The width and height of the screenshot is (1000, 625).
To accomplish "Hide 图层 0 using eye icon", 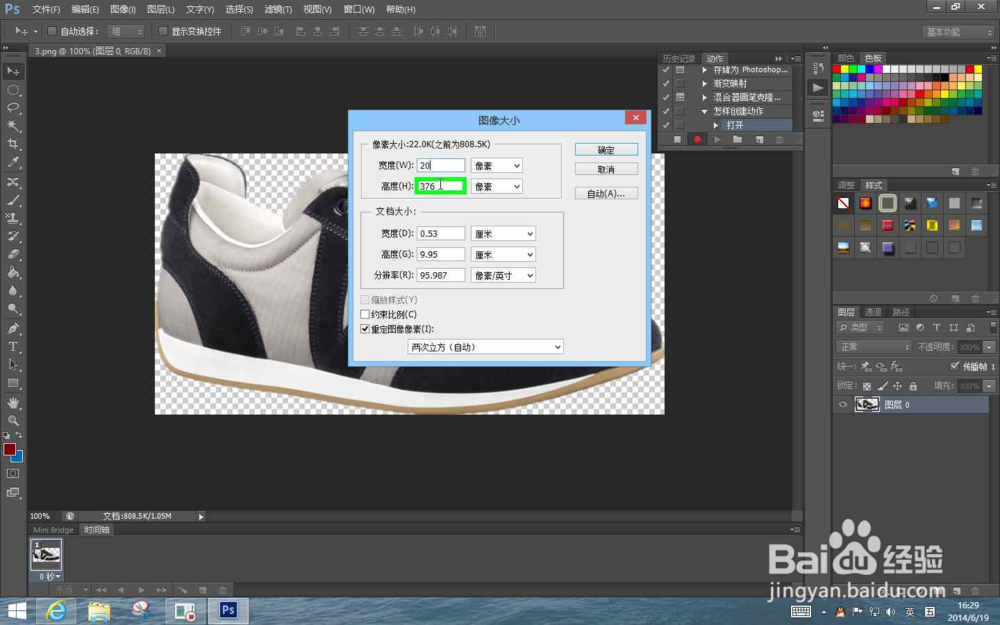I will point(843,404).
